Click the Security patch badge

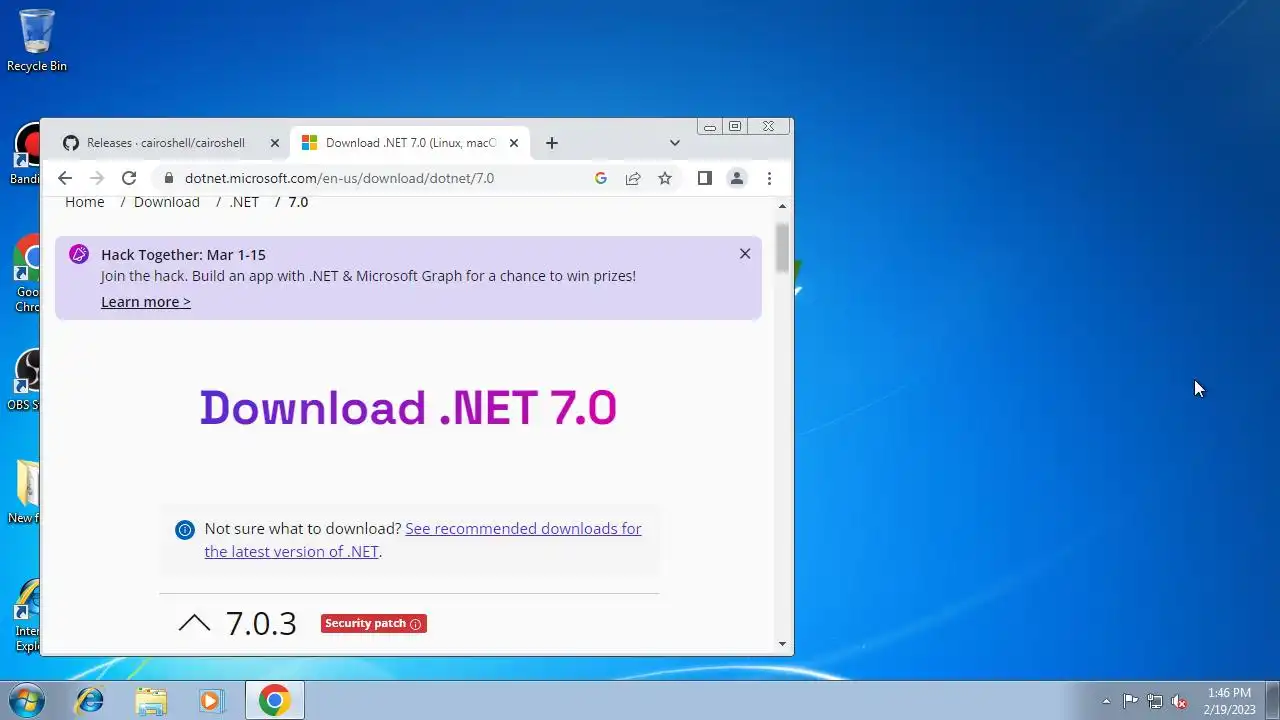click(374, 623)
